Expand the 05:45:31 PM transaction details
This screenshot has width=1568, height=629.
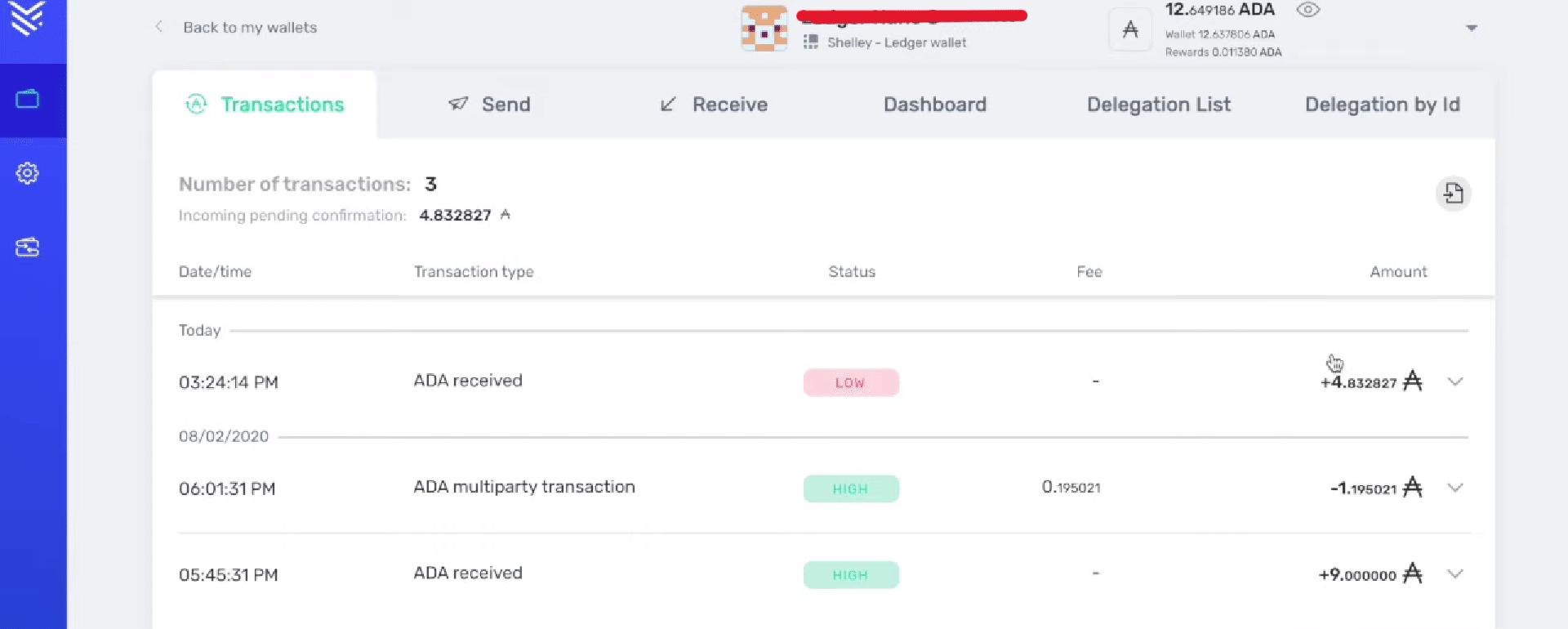coord(1454,574)
